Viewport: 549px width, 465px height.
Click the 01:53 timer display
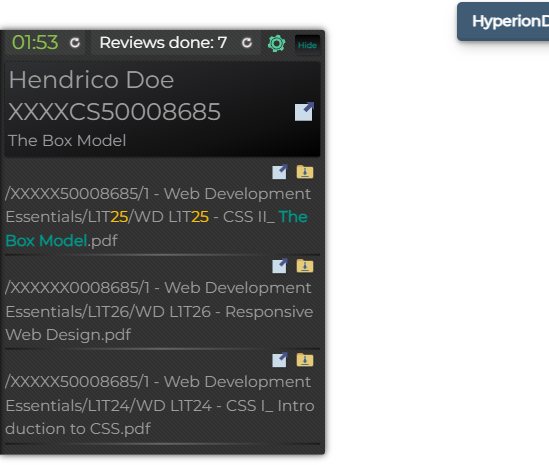pos(35,43)
